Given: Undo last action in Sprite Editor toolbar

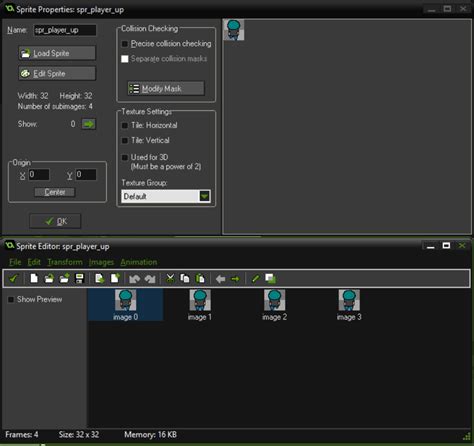Looking at the screenshot, I should (x=134, y=278).
